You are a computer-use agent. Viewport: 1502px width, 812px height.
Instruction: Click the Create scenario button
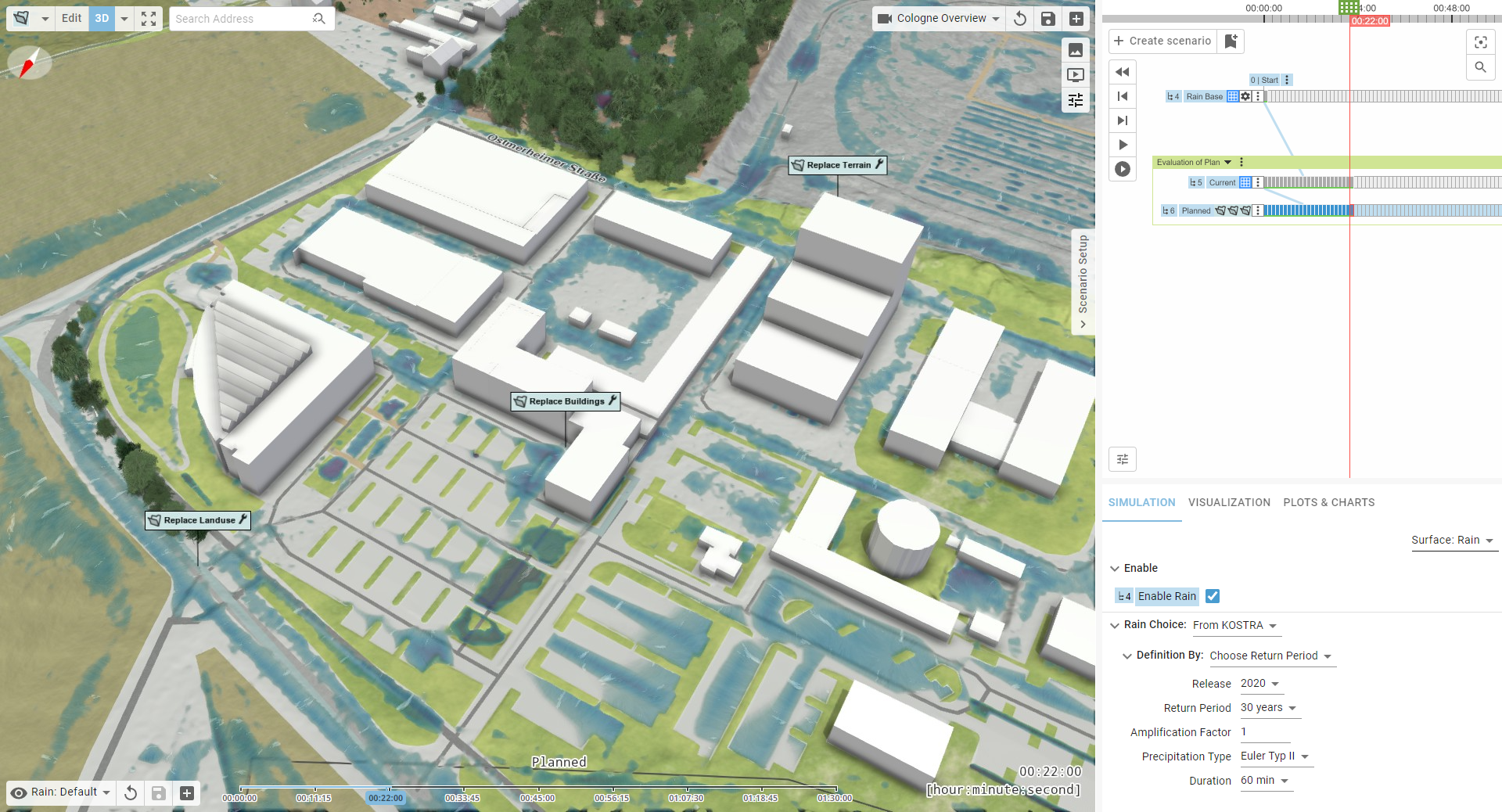pos(1162,41)
